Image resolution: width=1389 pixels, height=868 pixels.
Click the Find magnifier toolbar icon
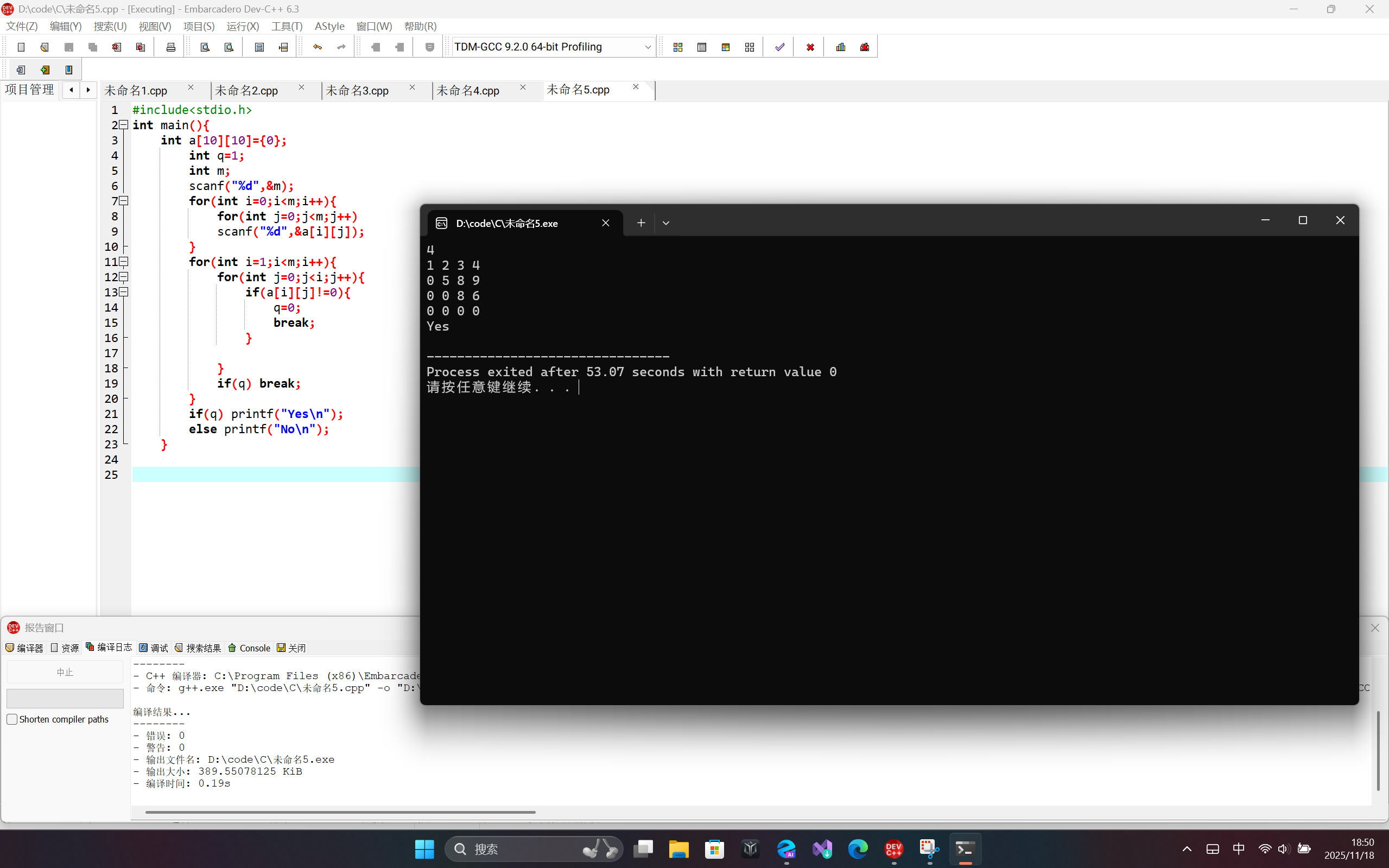point(205,47)
